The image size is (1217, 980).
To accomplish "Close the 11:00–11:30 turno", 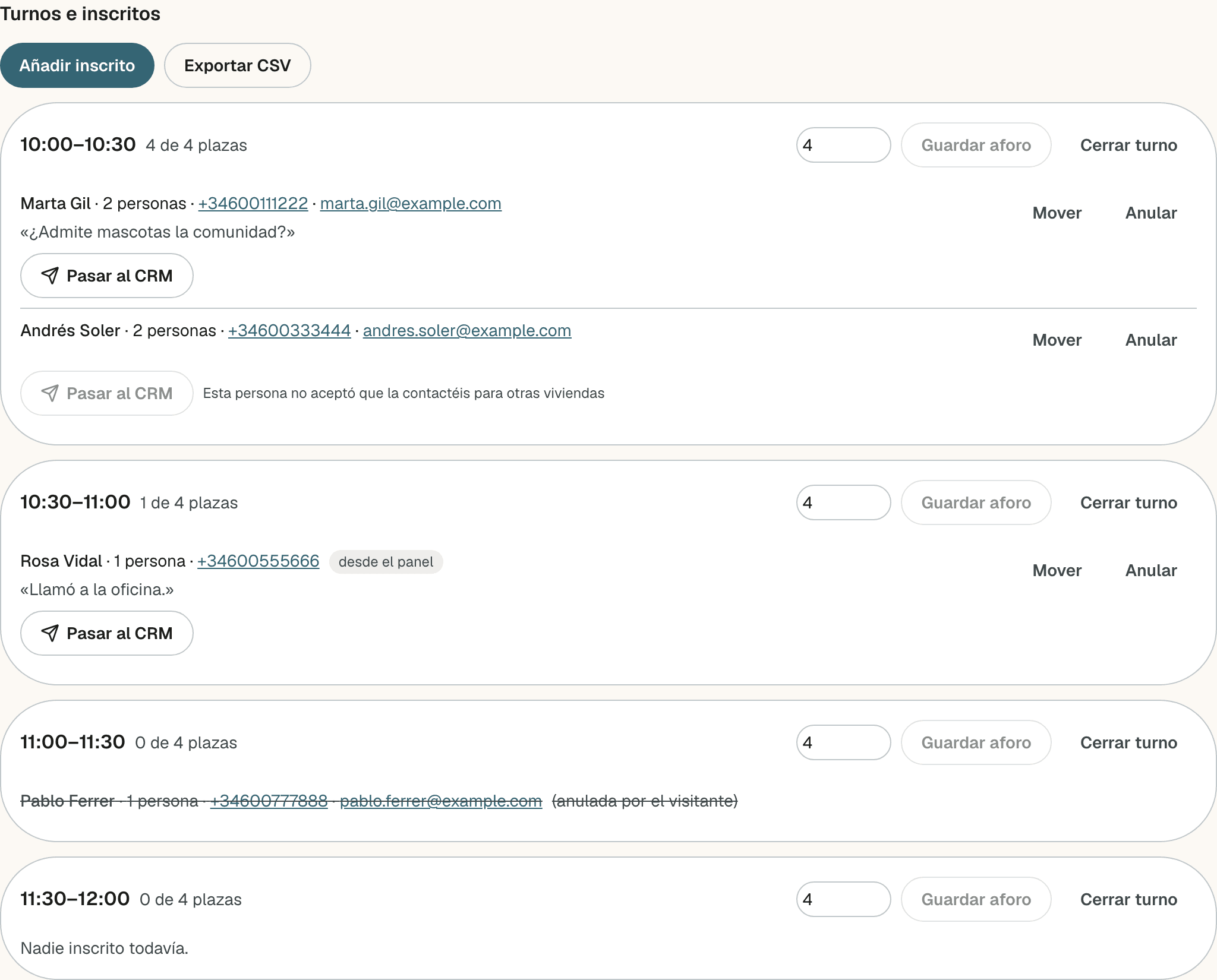I will click(x=1128, y=742).
